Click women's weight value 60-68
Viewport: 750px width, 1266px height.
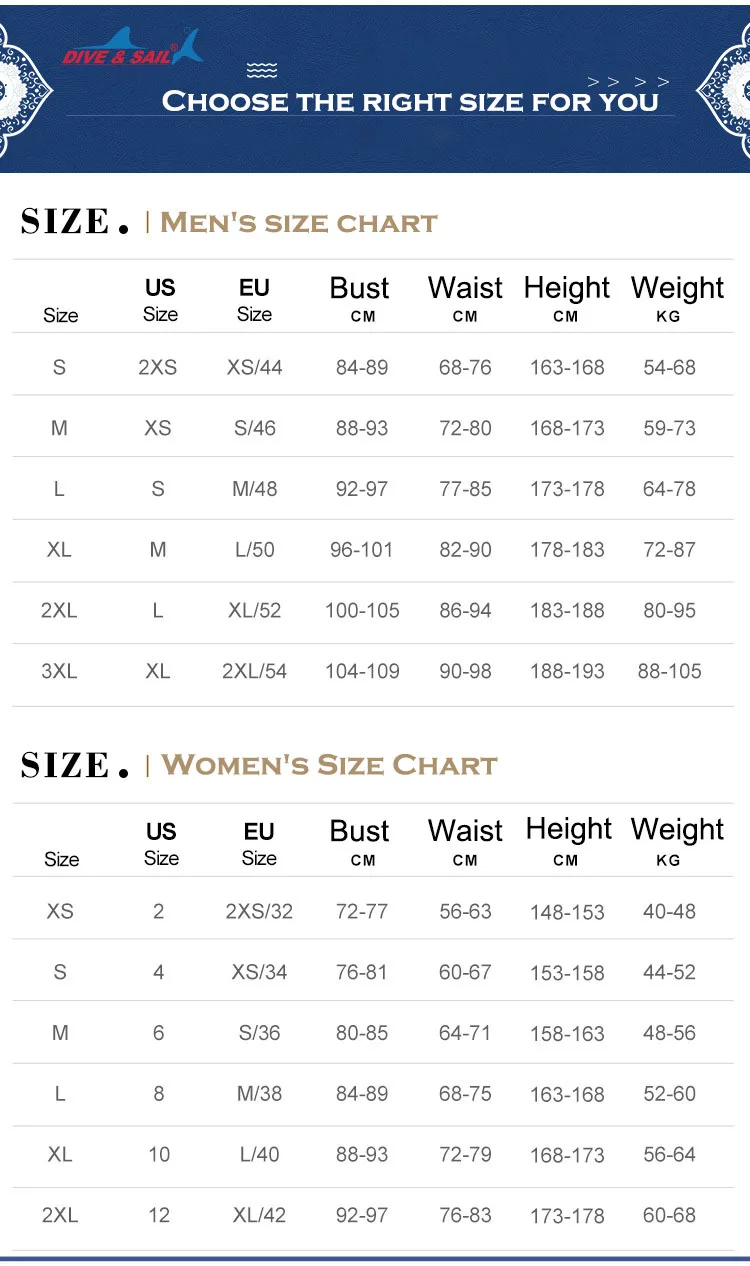click(669, 1215)
